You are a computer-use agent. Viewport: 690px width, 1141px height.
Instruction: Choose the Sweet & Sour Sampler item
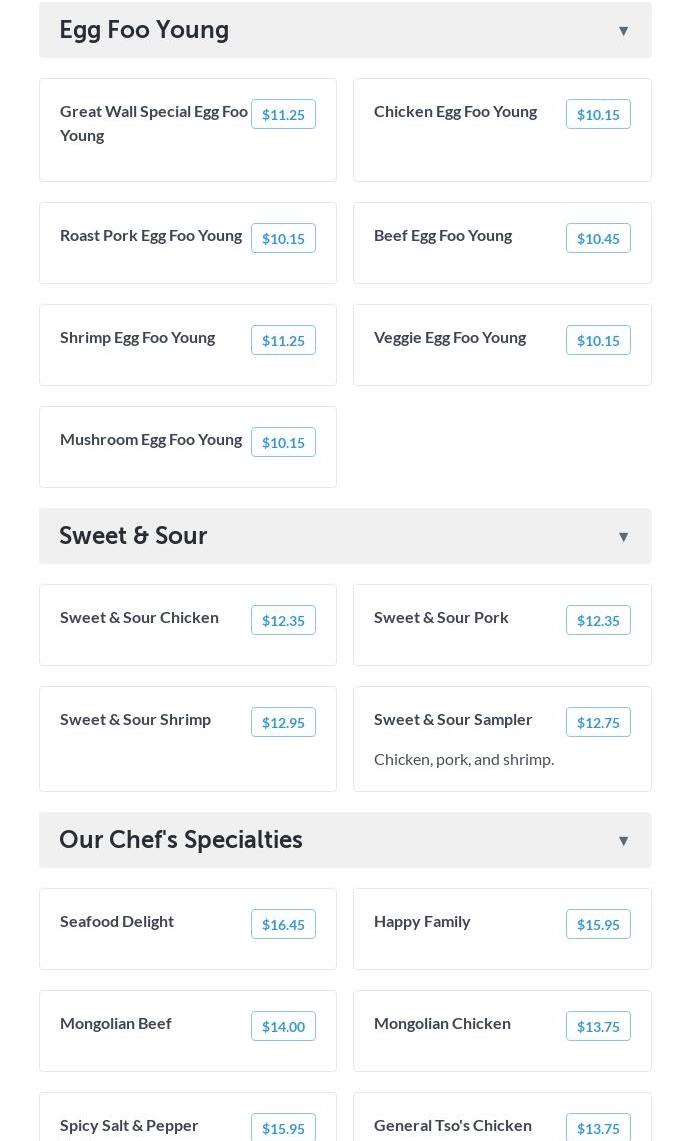point(453,720)
